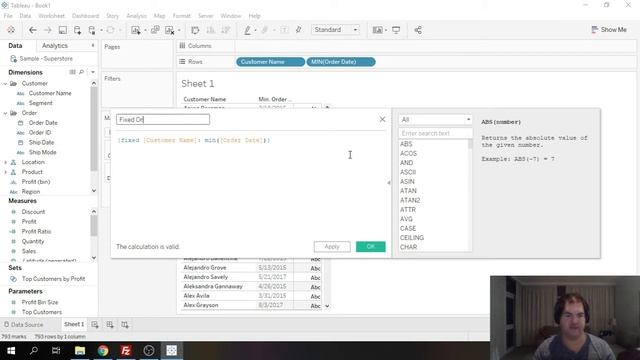The height and width of the screenshot is (360, 640).
Task: Click the pin (fix axes) toolbar icon
Action: (298, 30)
